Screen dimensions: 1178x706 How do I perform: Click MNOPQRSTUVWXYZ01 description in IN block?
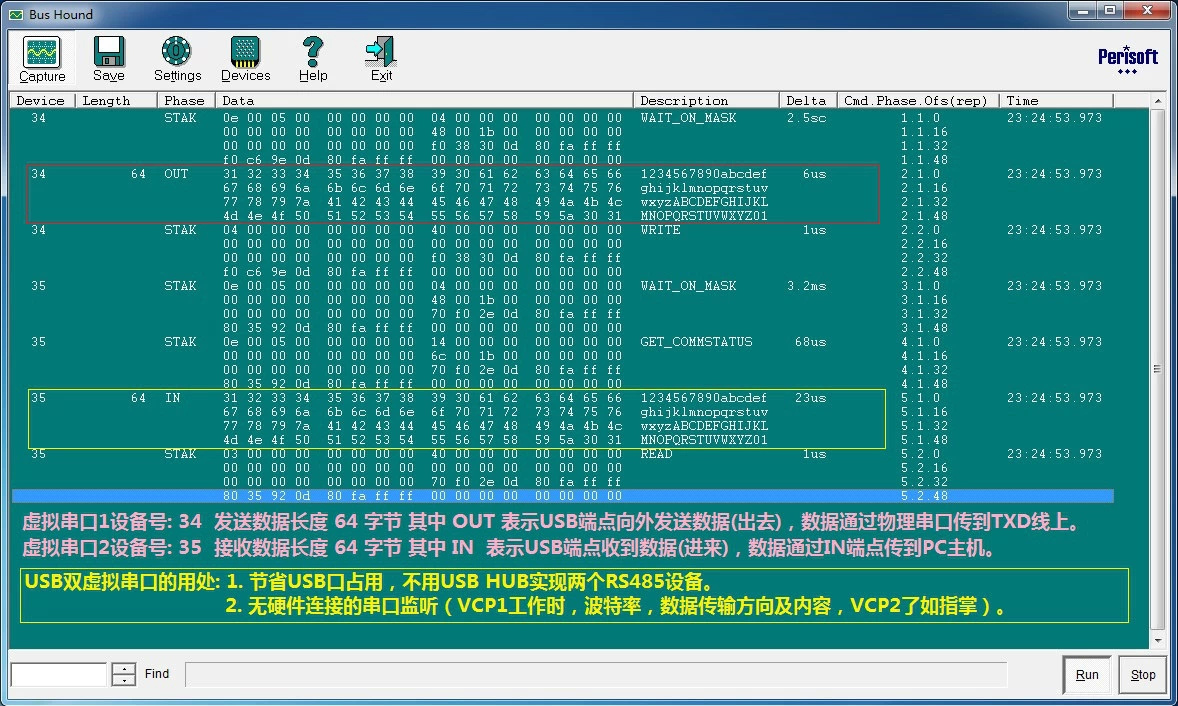click(704, 440)
